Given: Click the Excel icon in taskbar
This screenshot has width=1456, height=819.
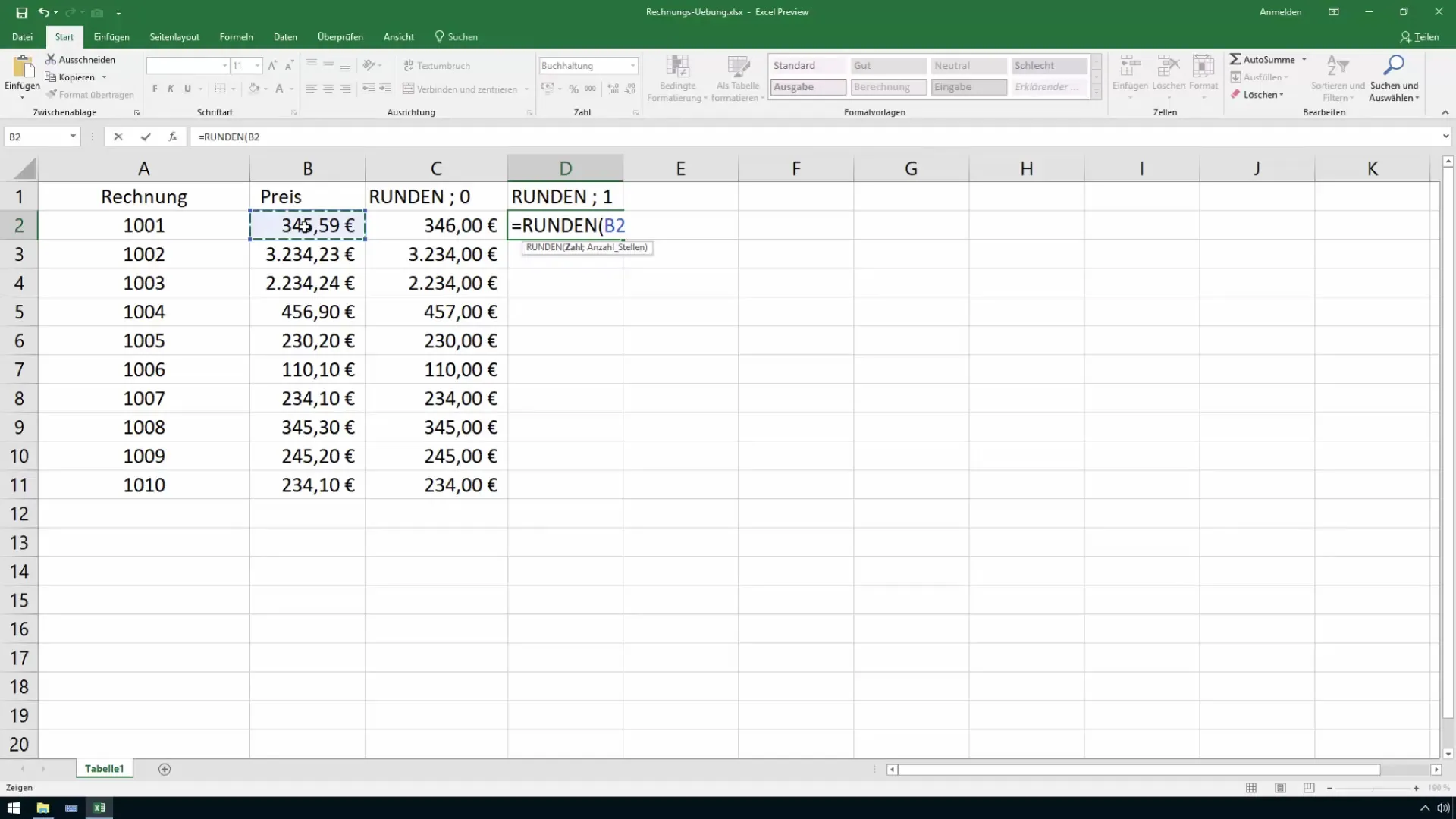Looking at the screenshot, I should (x=99, y=808).
